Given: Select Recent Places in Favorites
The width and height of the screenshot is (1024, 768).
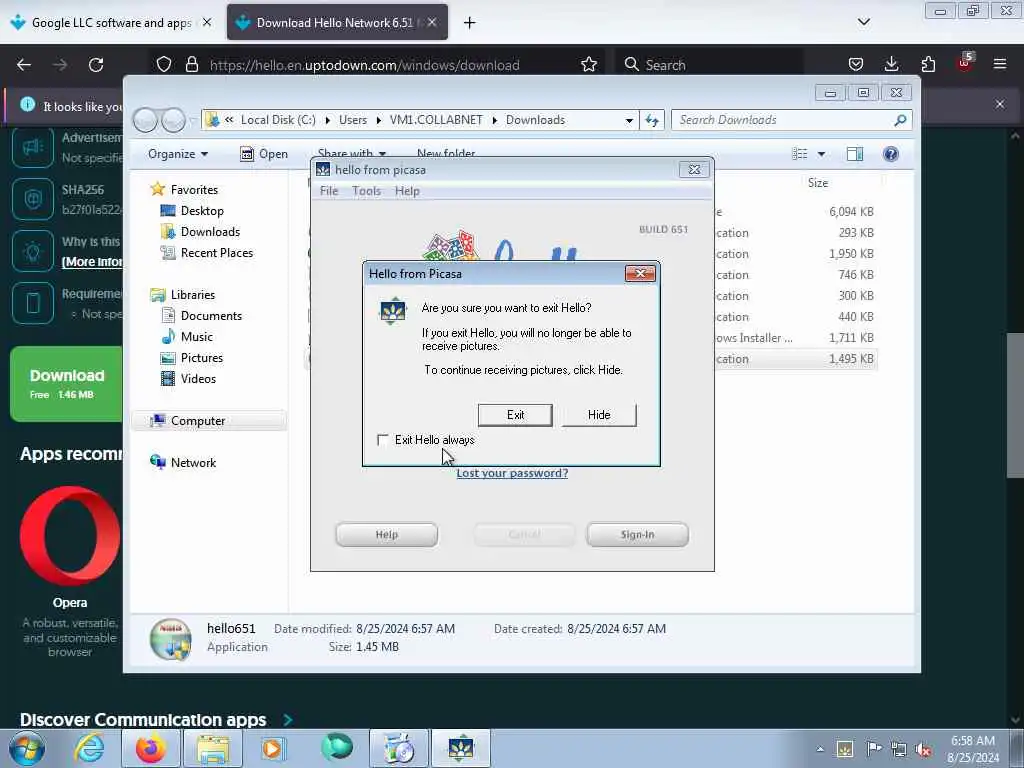Looking at the screenshot, I should [x=216, y=253].
